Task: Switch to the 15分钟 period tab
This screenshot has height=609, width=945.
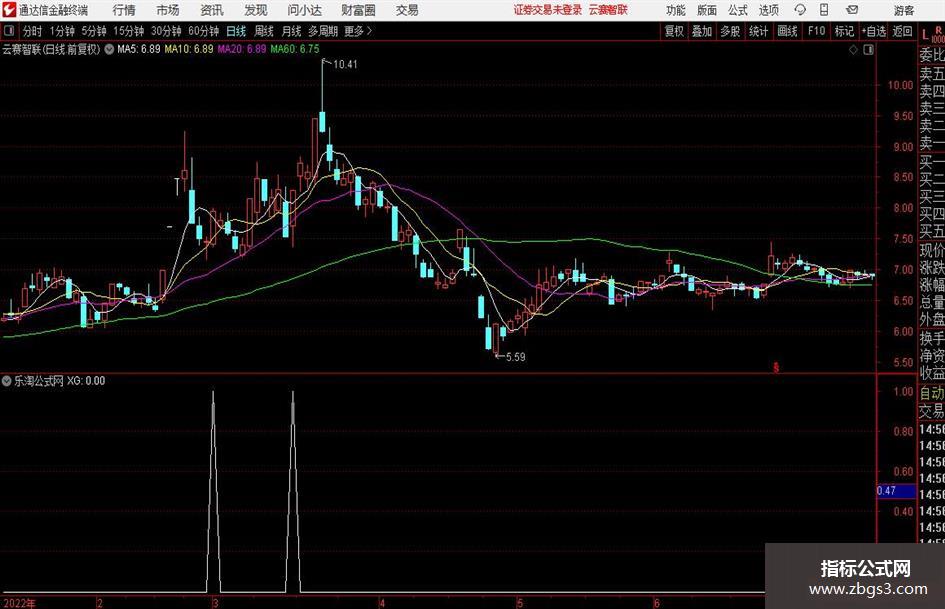Action: [128, 31]
